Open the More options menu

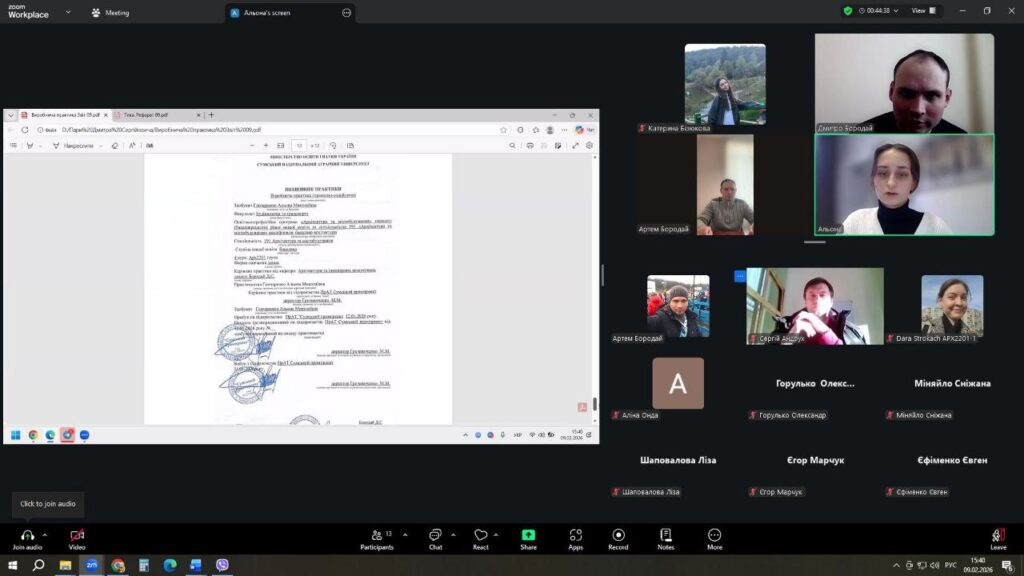714,535
